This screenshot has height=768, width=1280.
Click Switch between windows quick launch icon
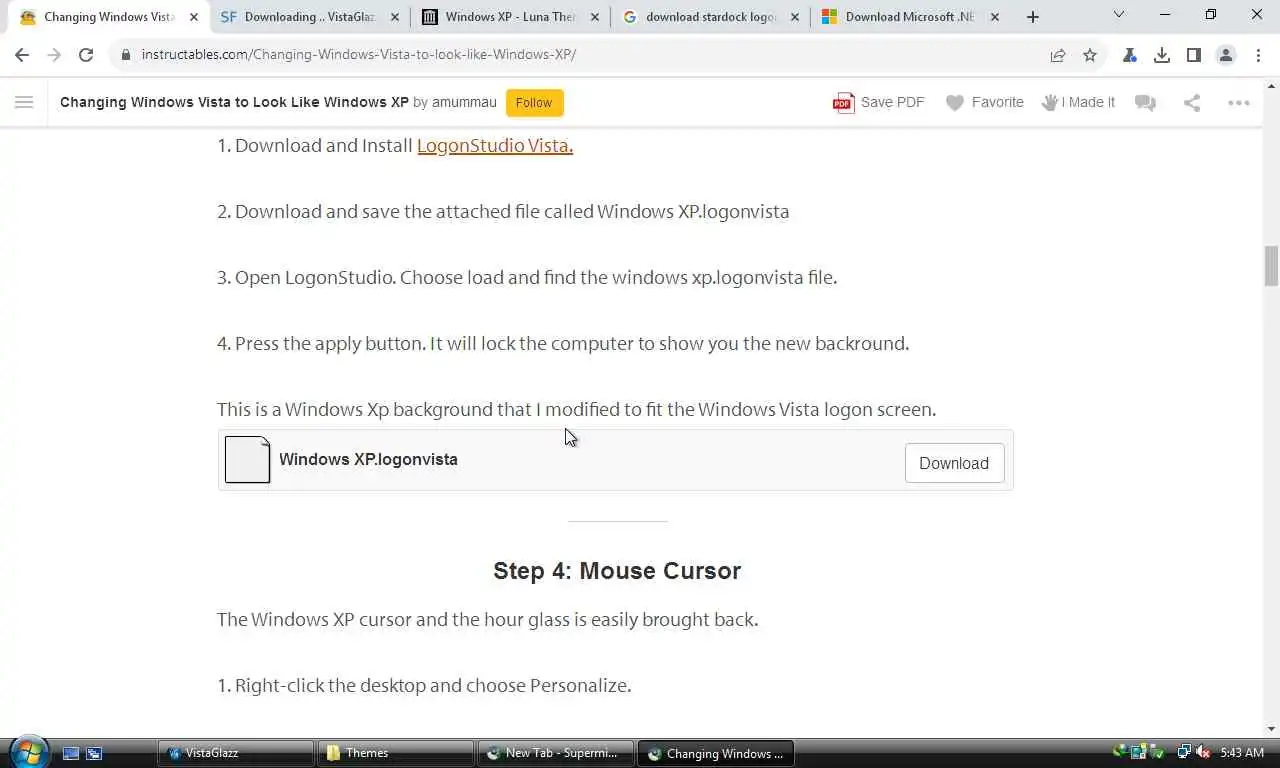pyautogui.click(x=94, y=753)
